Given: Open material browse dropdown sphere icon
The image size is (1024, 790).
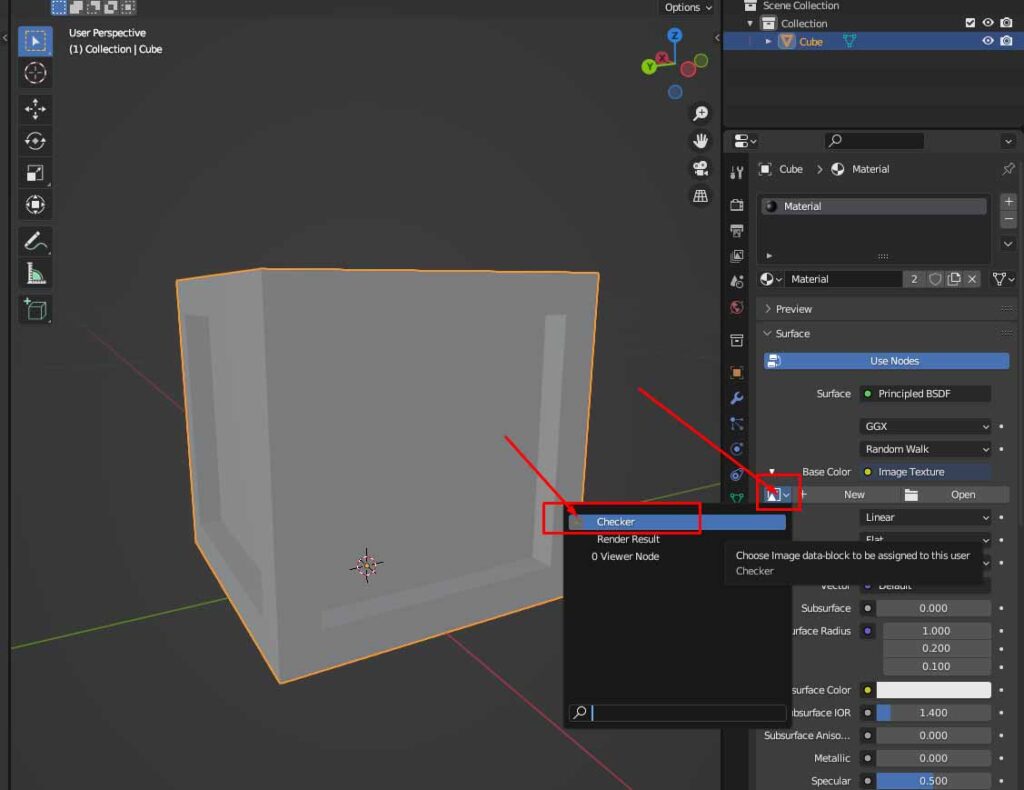Looking at the screenshot, I should (771, 279).
